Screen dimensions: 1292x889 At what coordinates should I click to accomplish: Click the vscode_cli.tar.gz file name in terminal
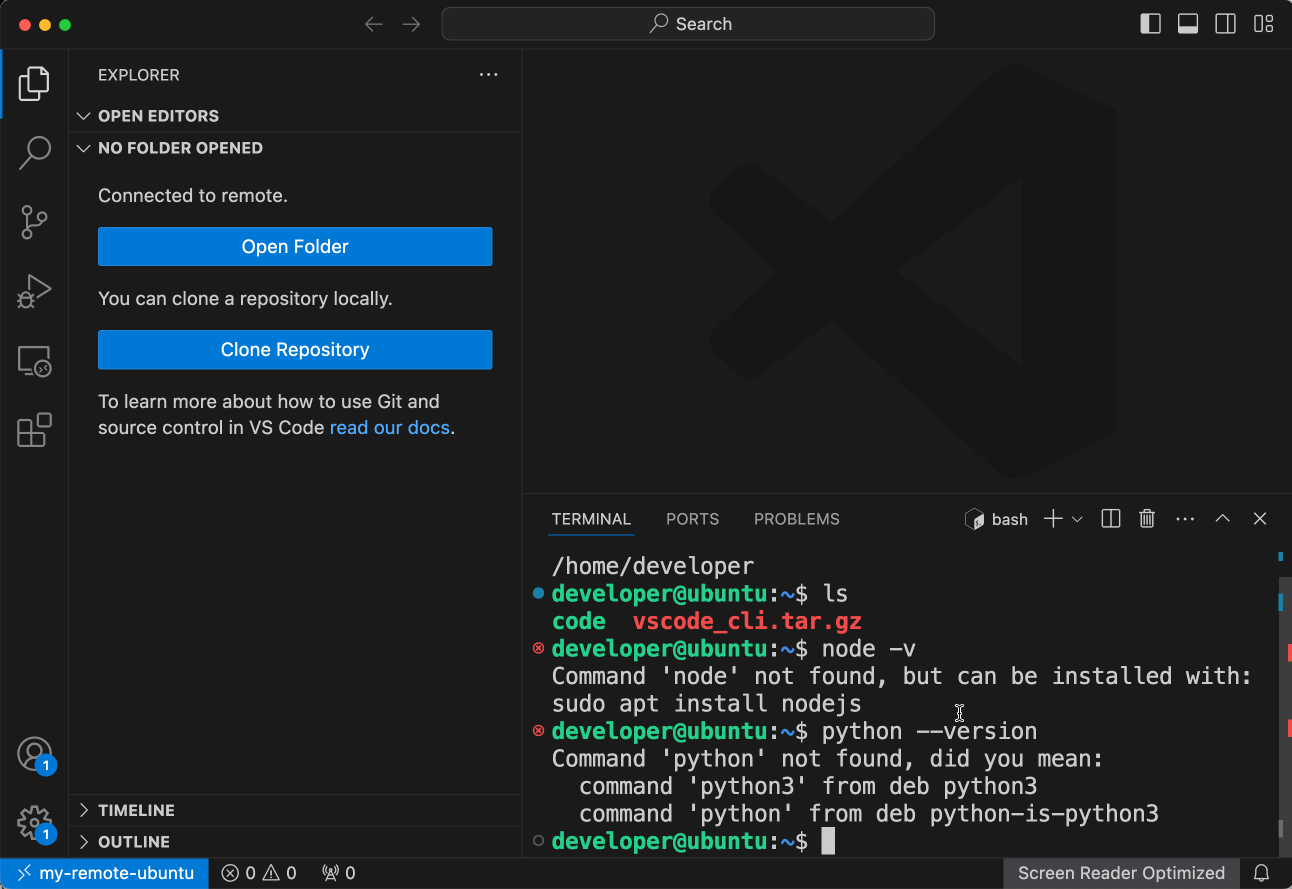coord(747,621)
